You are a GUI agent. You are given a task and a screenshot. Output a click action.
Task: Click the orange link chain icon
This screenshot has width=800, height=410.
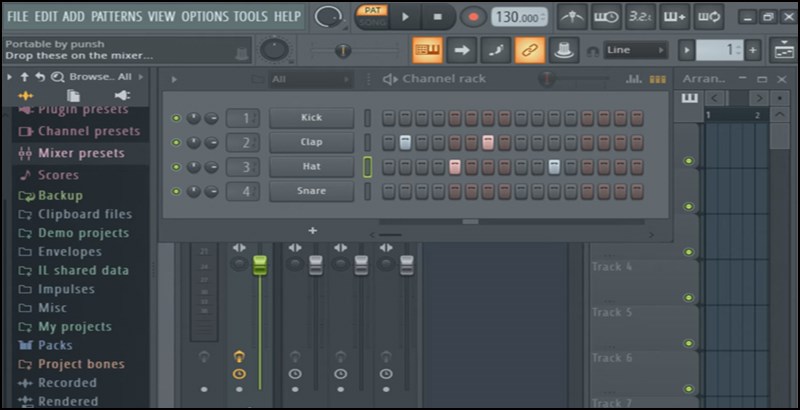530,50
